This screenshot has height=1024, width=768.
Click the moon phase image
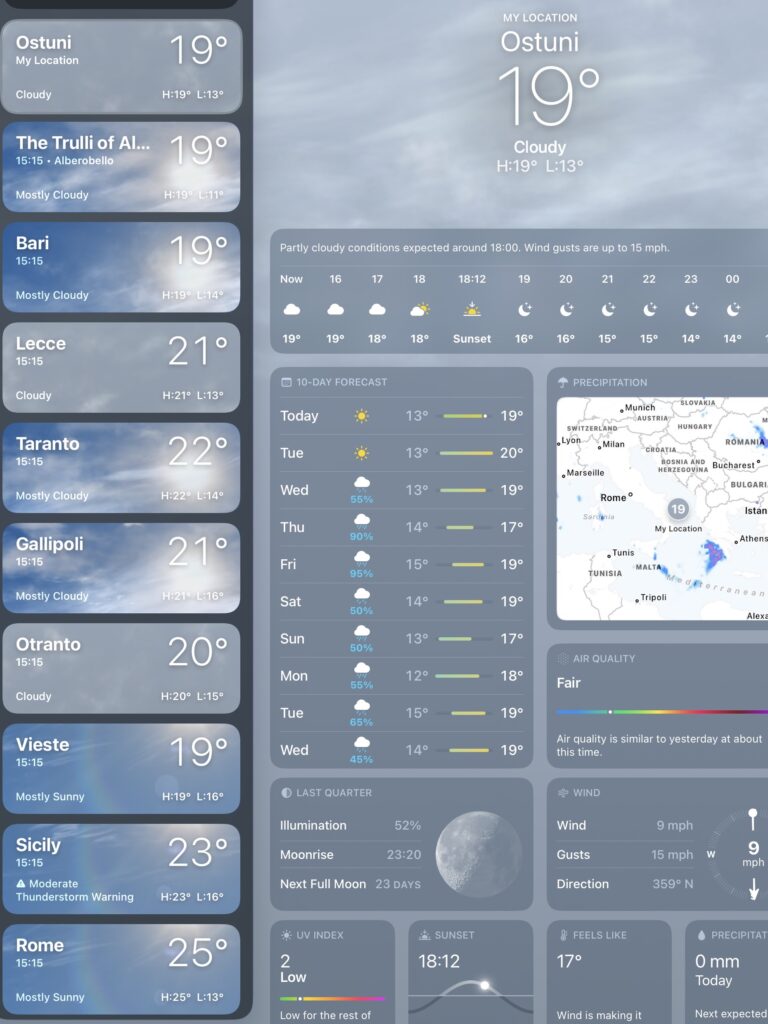pyautogui.click(x=478, y=853)
